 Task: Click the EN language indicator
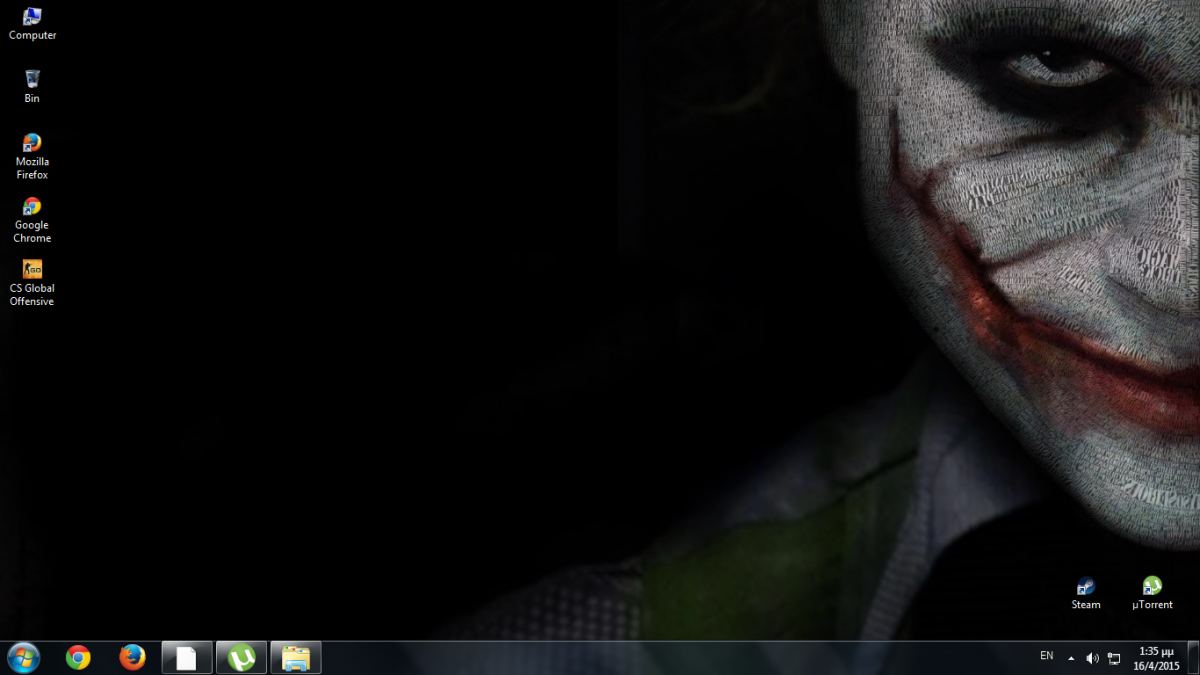[1047, 656]
